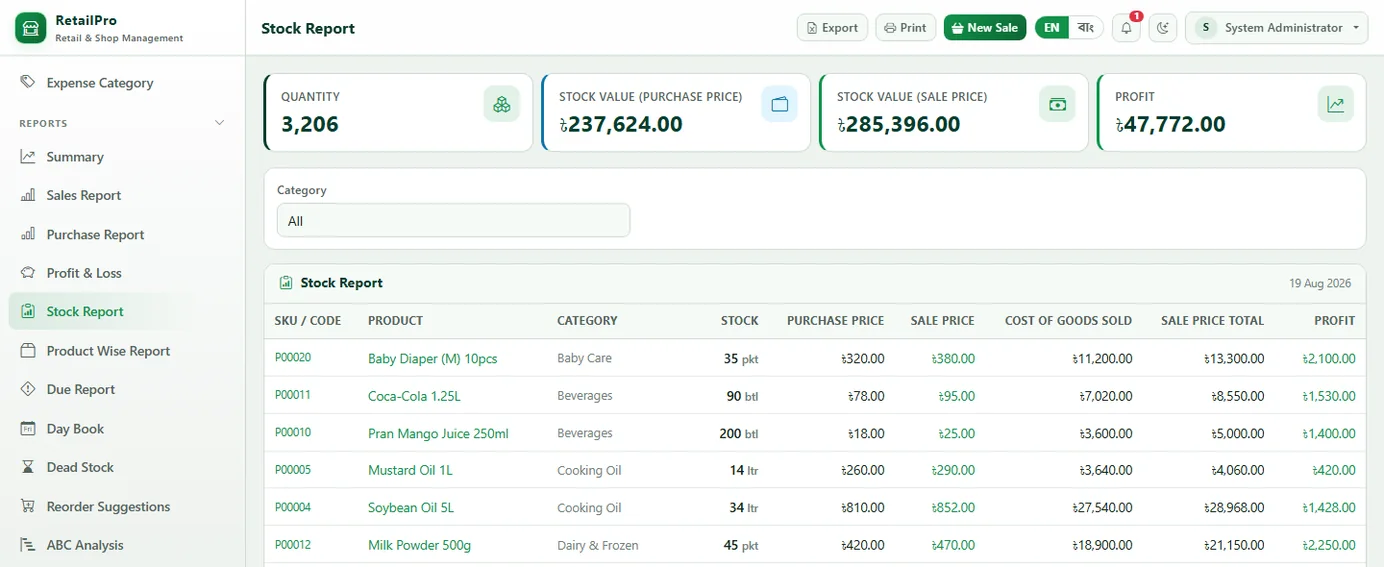Open Milk Powder 500g product link
The height and width of the screenshot is (567, 1384).
pyautogui.click(x=419, y=545)
